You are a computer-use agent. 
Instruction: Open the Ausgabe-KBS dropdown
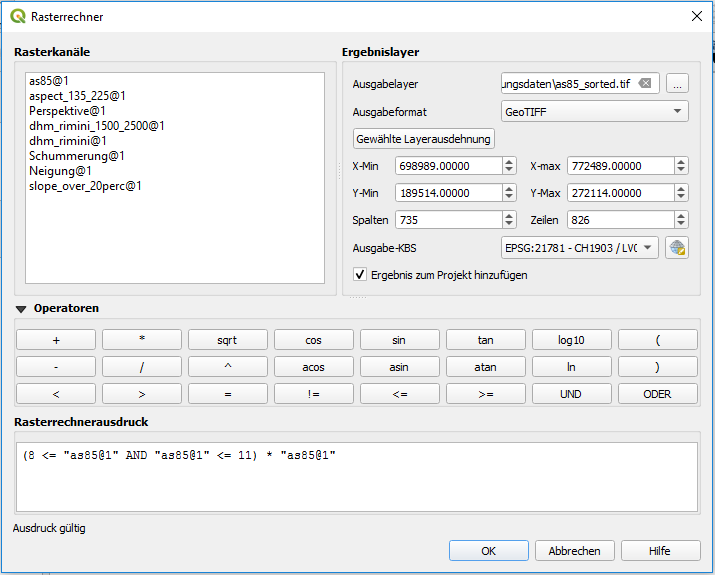579,248
